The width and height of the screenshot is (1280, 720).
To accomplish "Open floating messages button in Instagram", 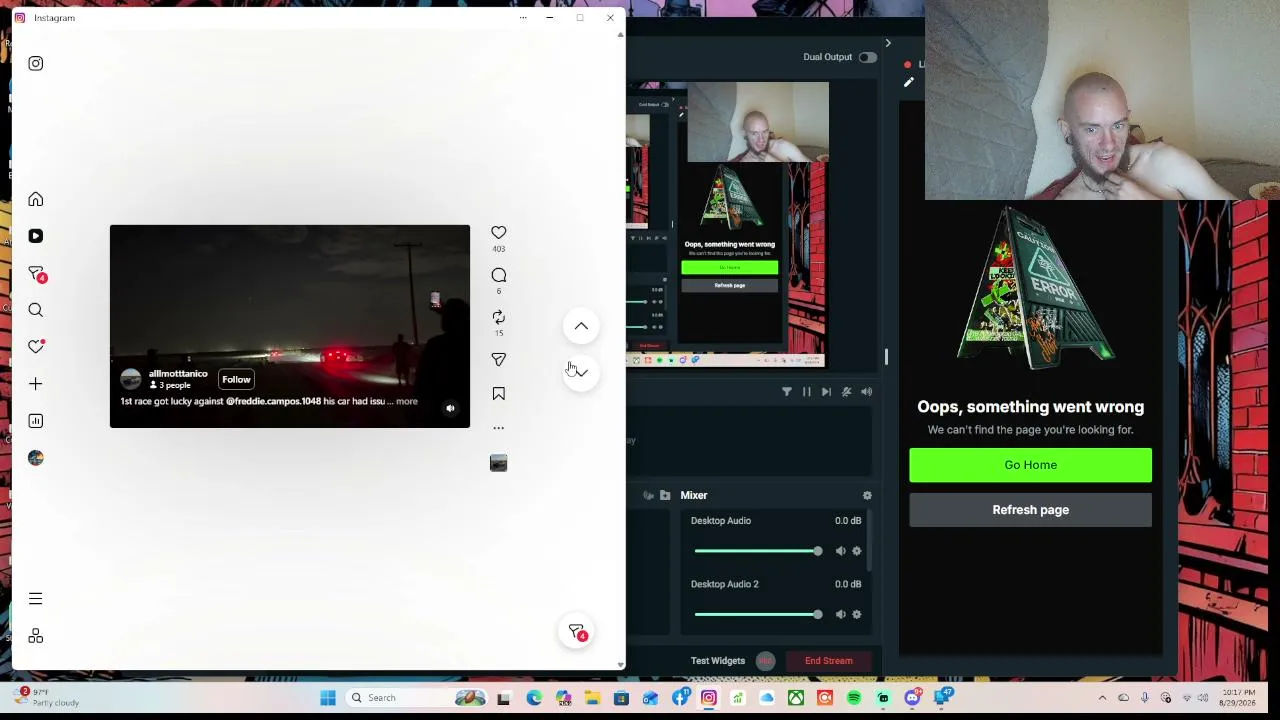I will [577, 632].
